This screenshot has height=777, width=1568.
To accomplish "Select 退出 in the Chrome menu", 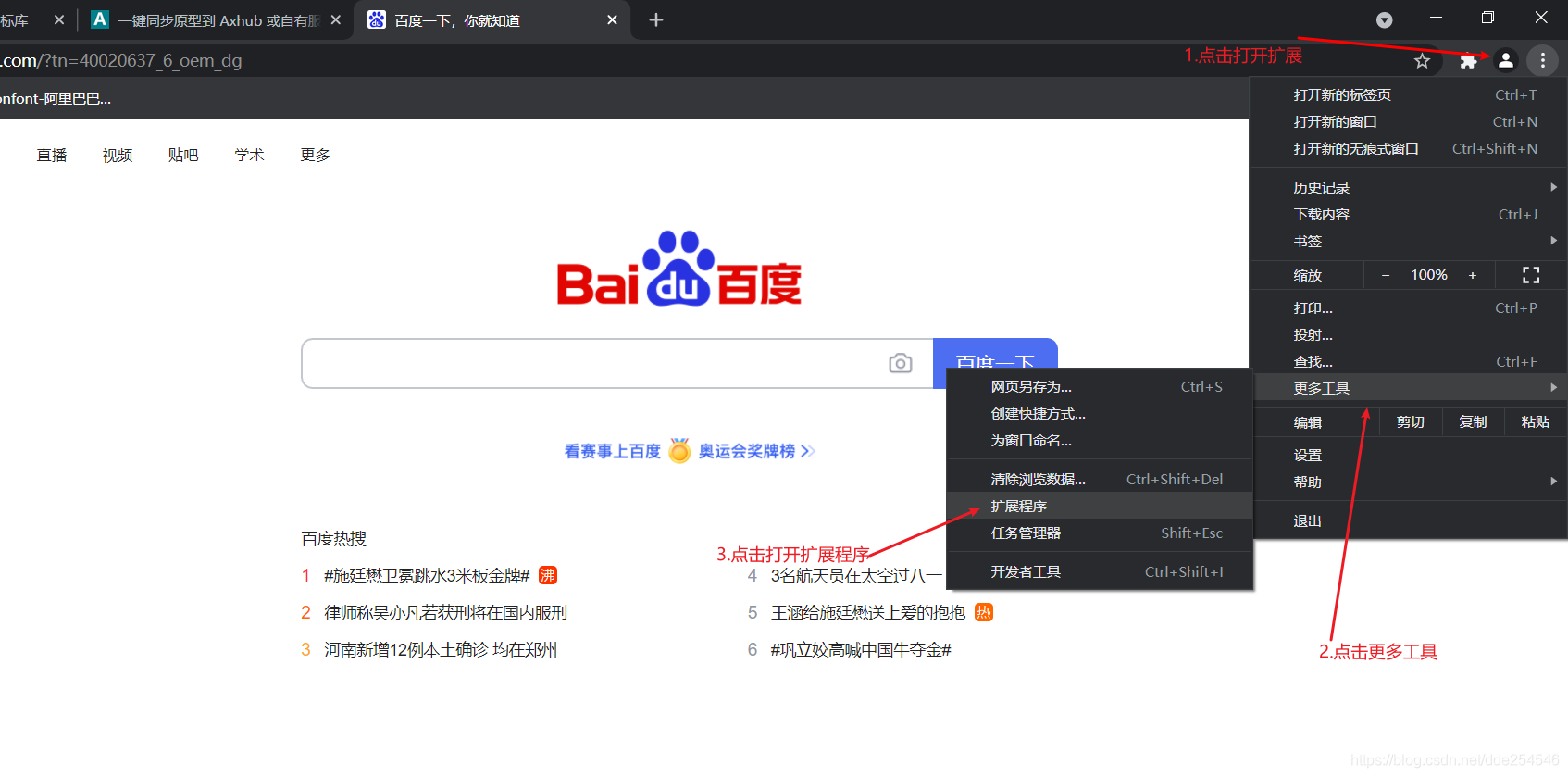I will coord(1408,520).
